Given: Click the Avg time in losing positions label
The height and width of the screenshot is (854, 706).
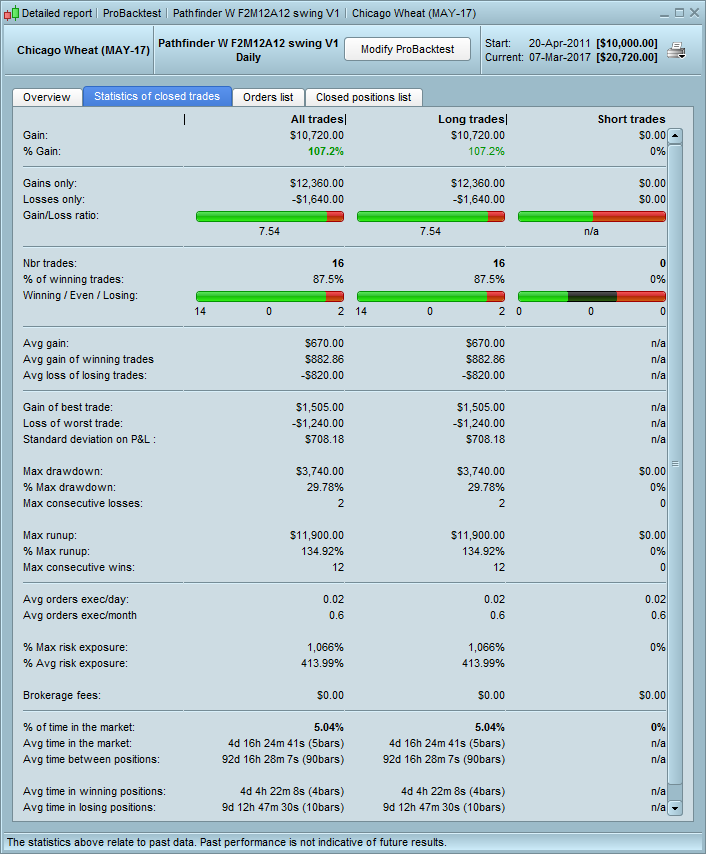Looking at the screenshot, I should (89, 807).
